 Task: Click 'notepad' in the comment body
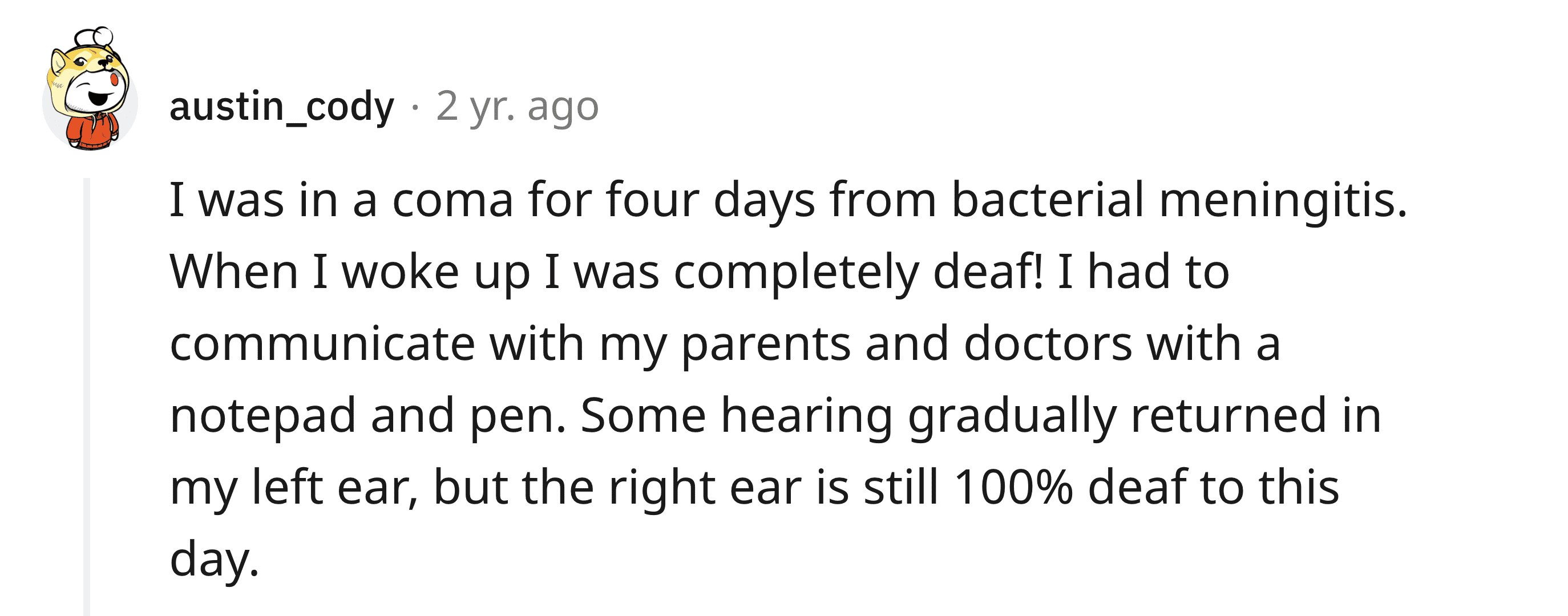(263, 416)
